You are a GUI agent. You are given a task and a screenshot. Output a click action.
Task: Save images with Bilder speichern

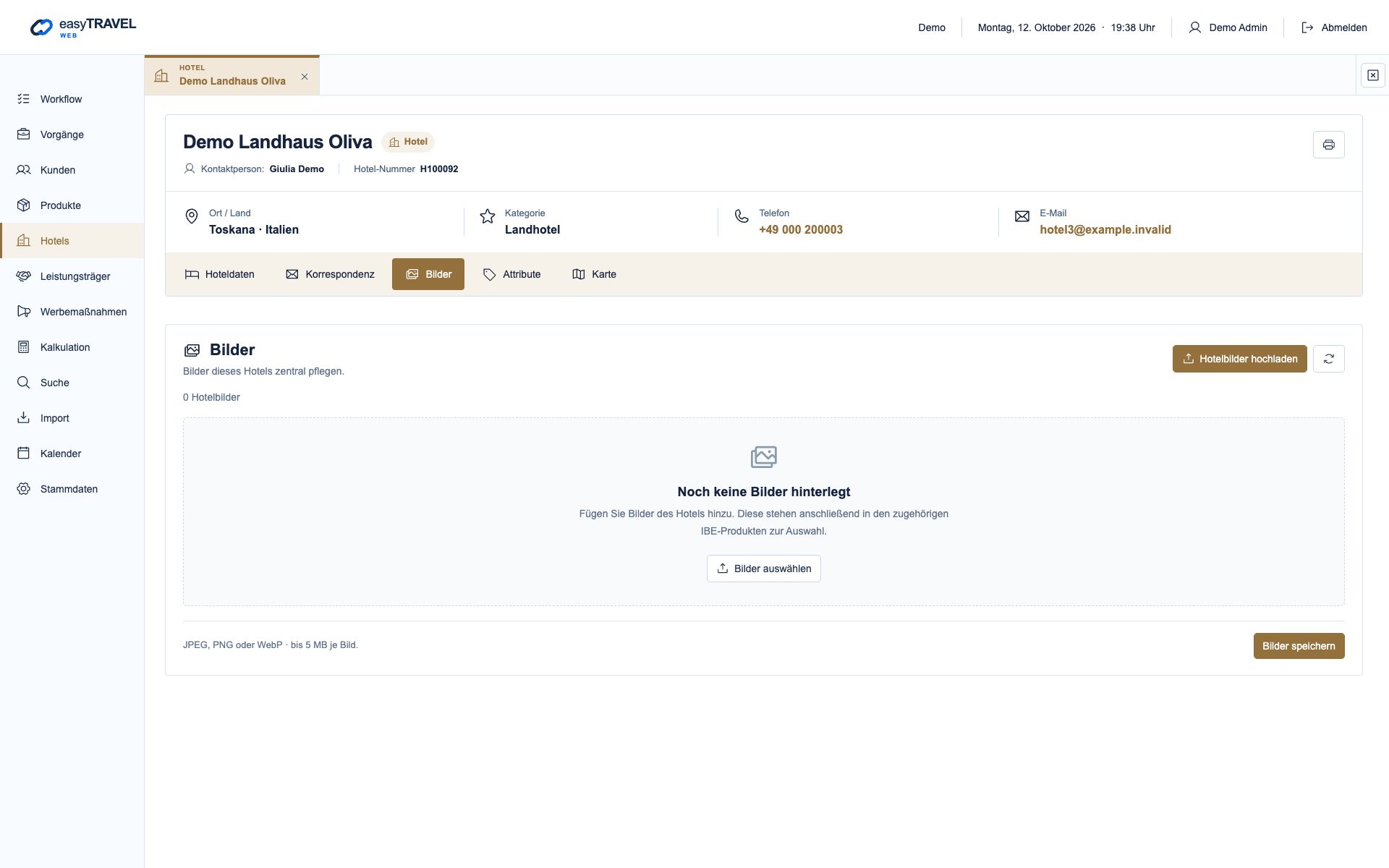tap(1299, 646)
